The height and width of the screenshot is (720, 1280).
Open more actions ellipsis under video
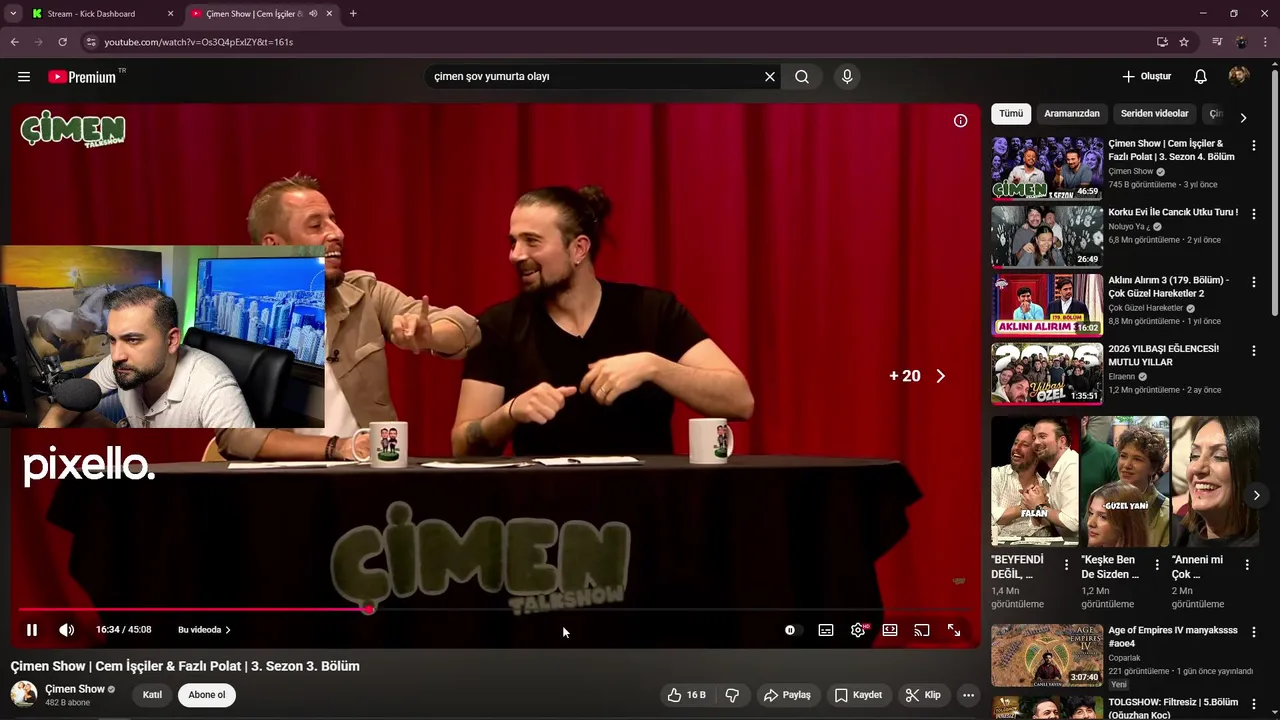pyautogui.click(x=968, y=695)
